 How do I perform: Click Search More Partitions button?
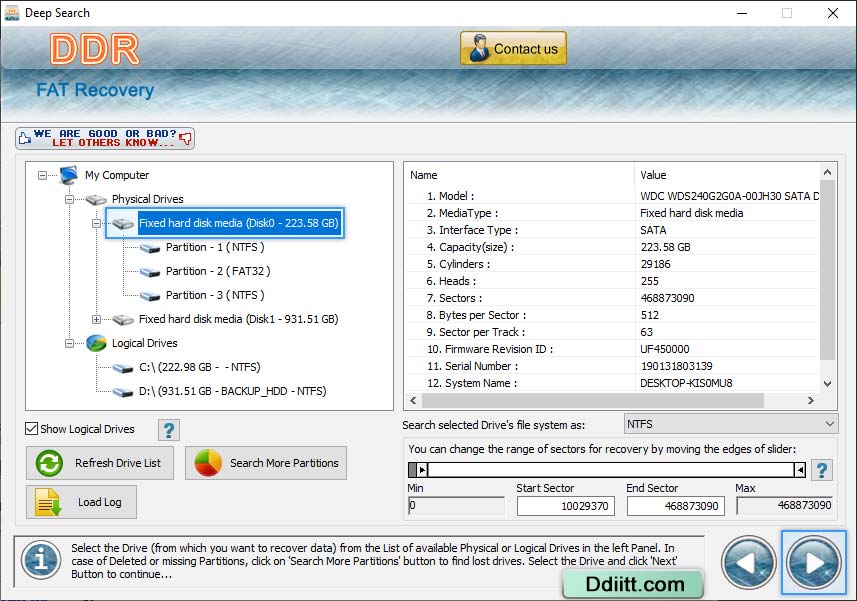[266, 463]
